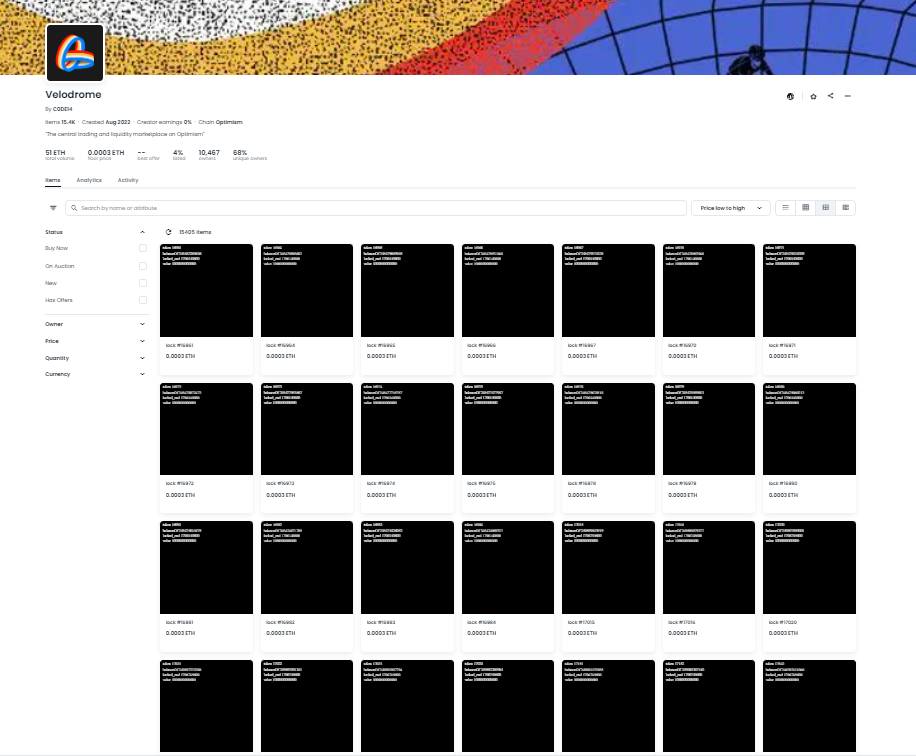The width and height of the screenshot is (916, 756).
Task: Open creator profile link after By
Action: pyautogui.click(x=63, y=109)
